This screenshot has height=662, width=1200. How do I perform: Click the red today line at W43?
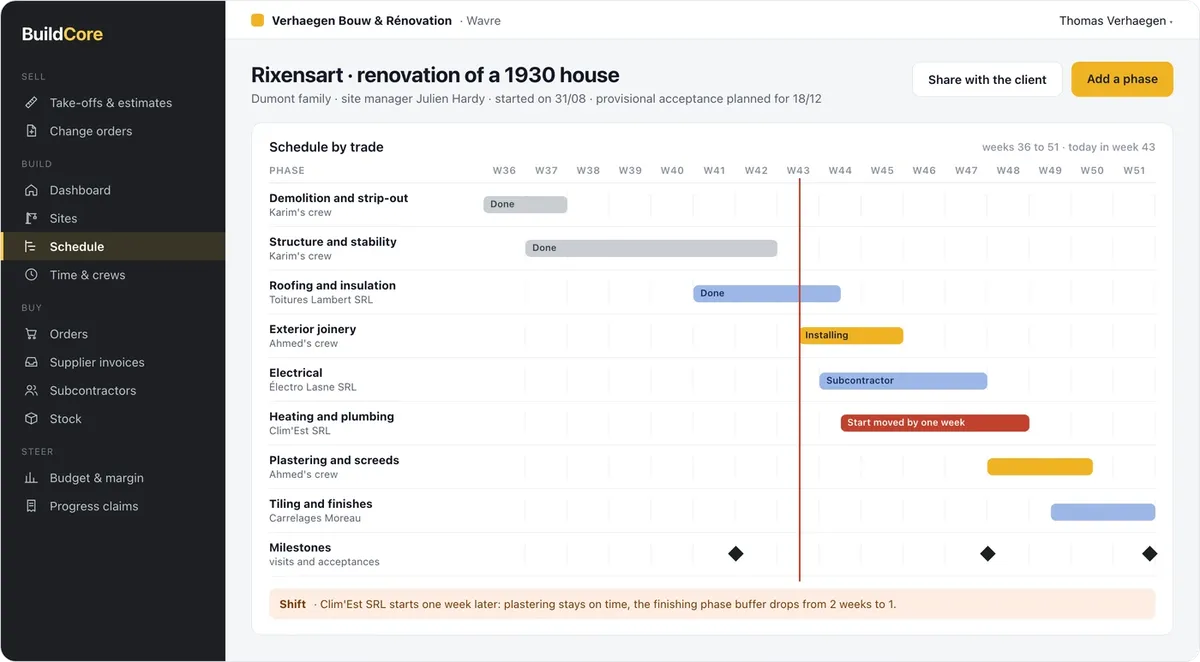(799, 380)
